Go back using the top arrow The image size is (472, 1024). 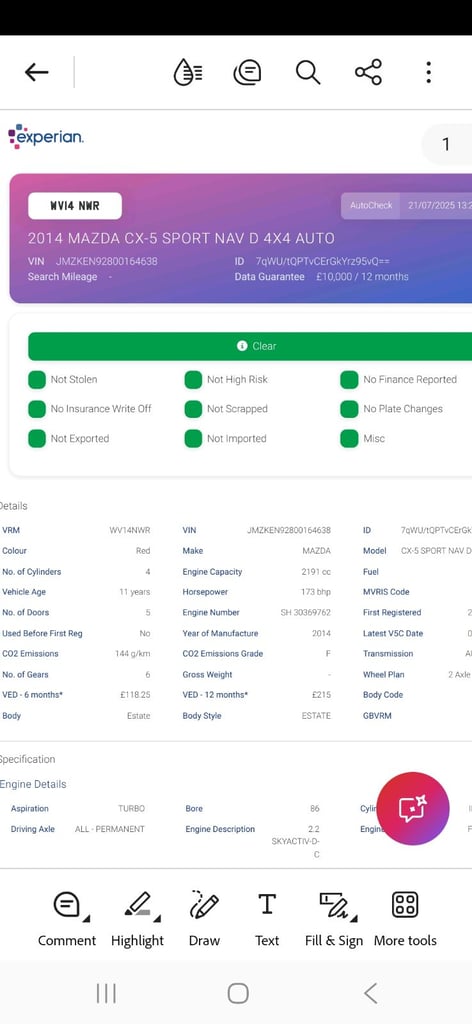coord(37,72)
